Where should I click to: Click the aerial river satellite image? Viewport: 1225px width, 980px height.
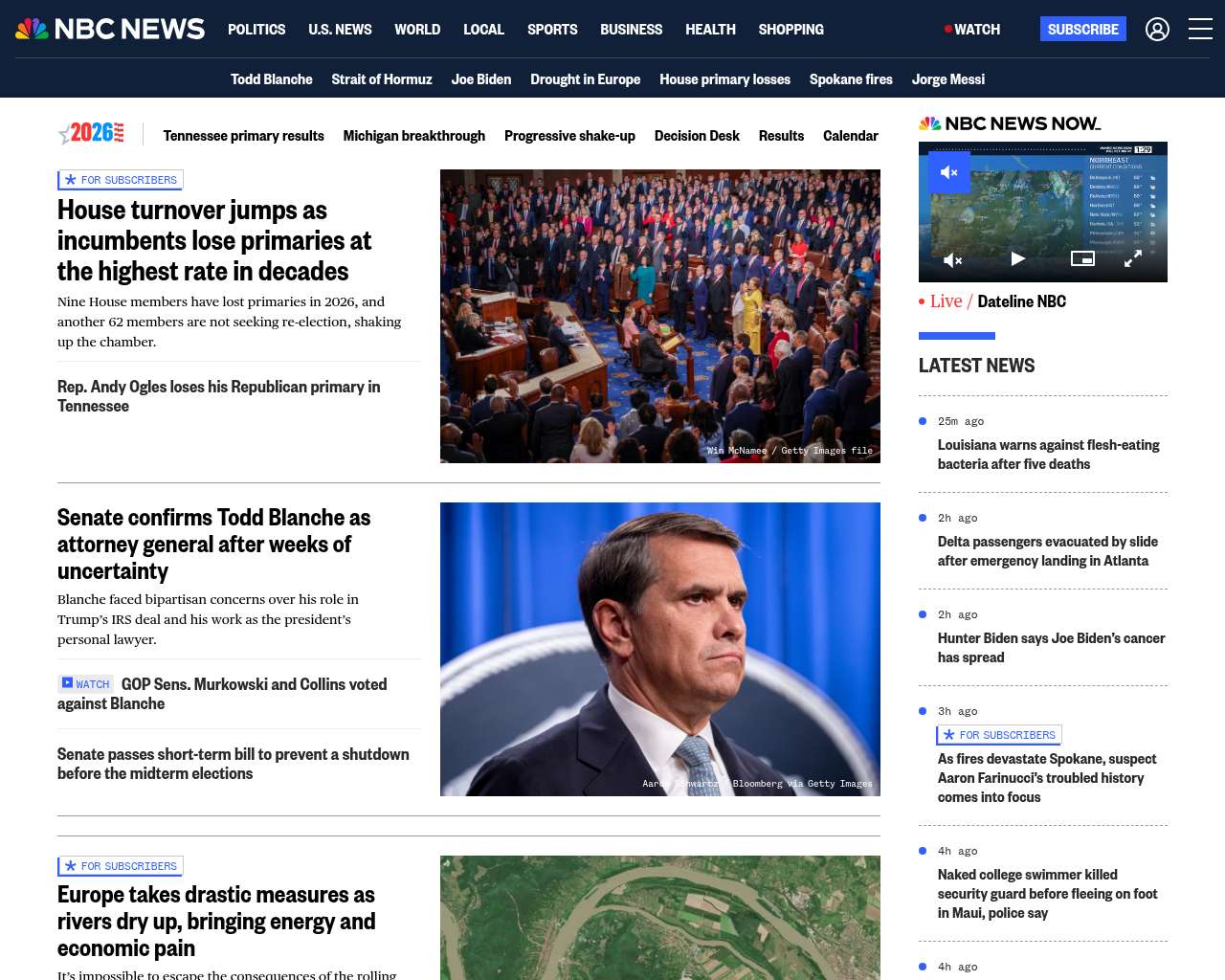pos(660,918)
